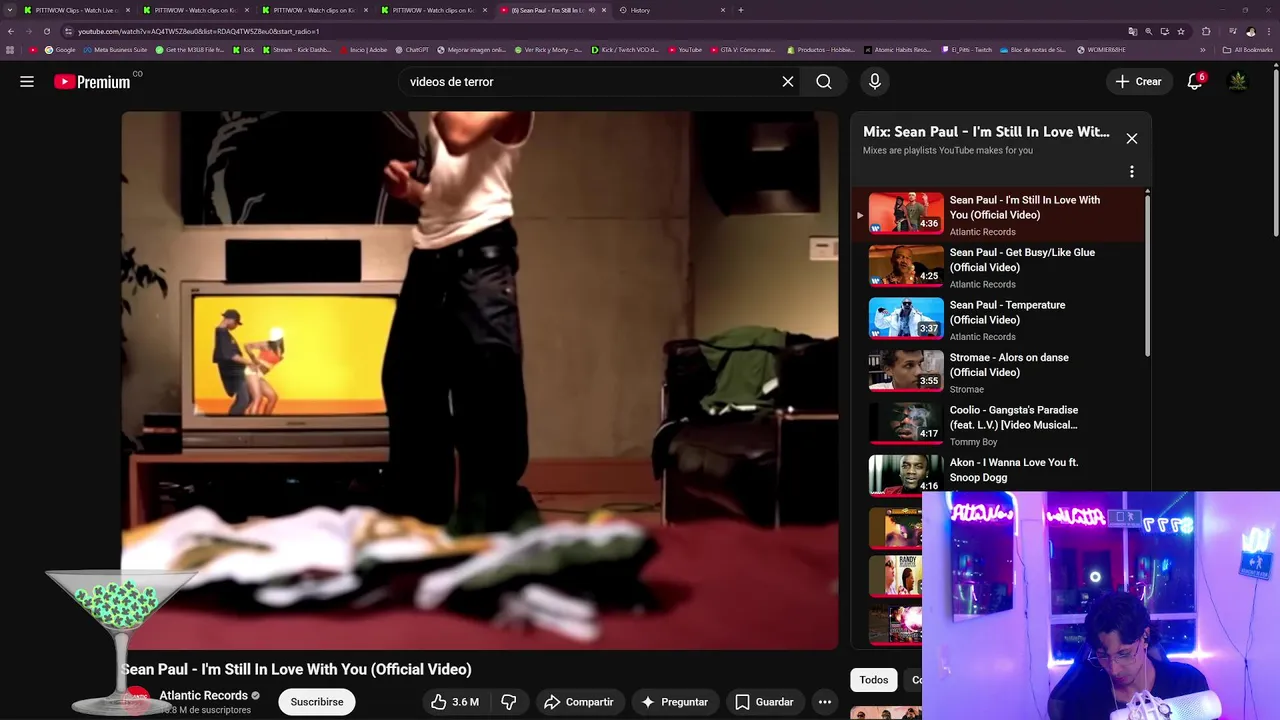This screenshot has width=1280, height=720.
Task: Close the Sean Paul YouTube tab
Action: pyautogui.click(x=604, y=10)
